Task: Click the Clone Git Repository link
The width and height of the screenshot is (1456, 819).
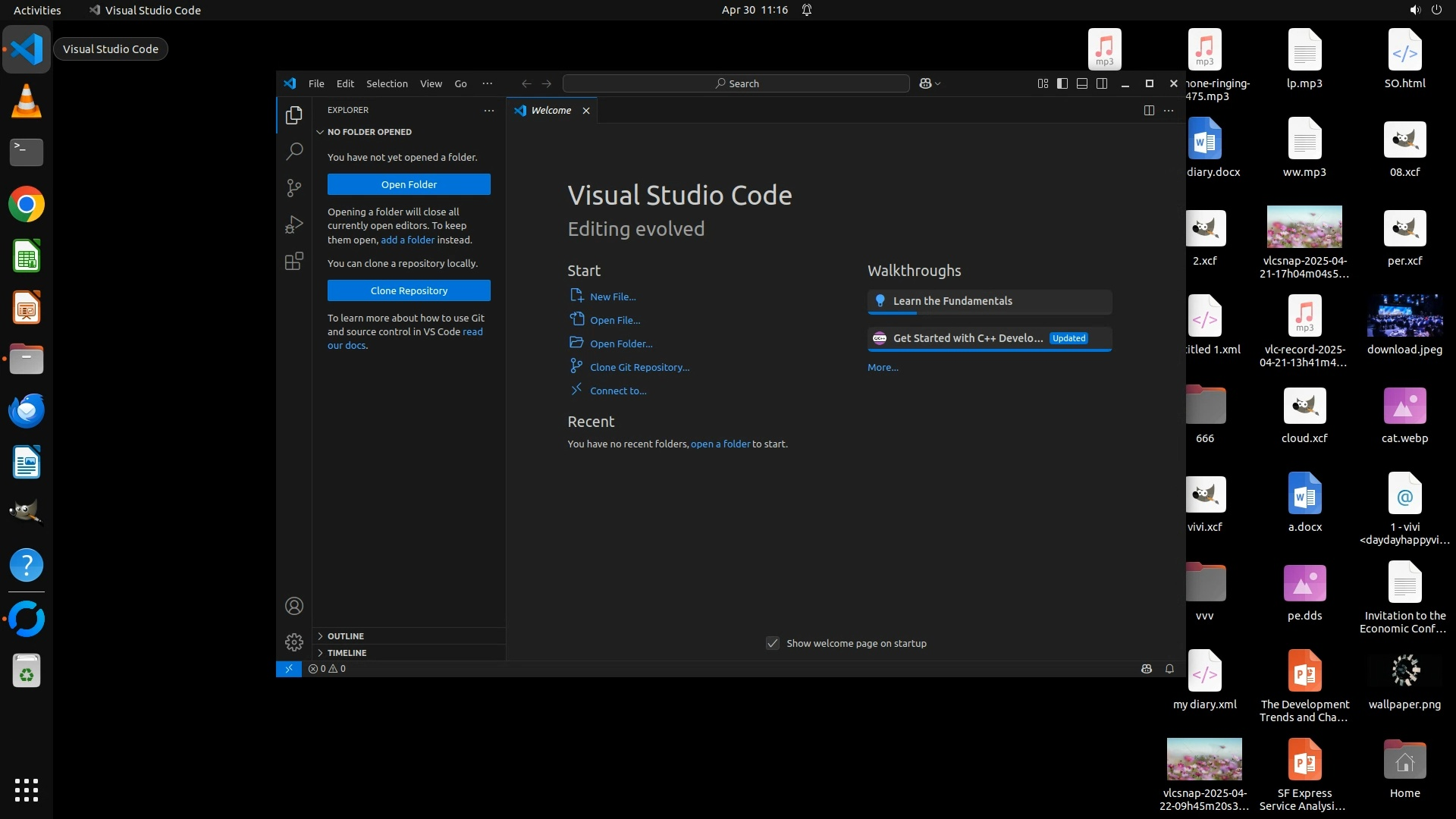Action: 639,367
